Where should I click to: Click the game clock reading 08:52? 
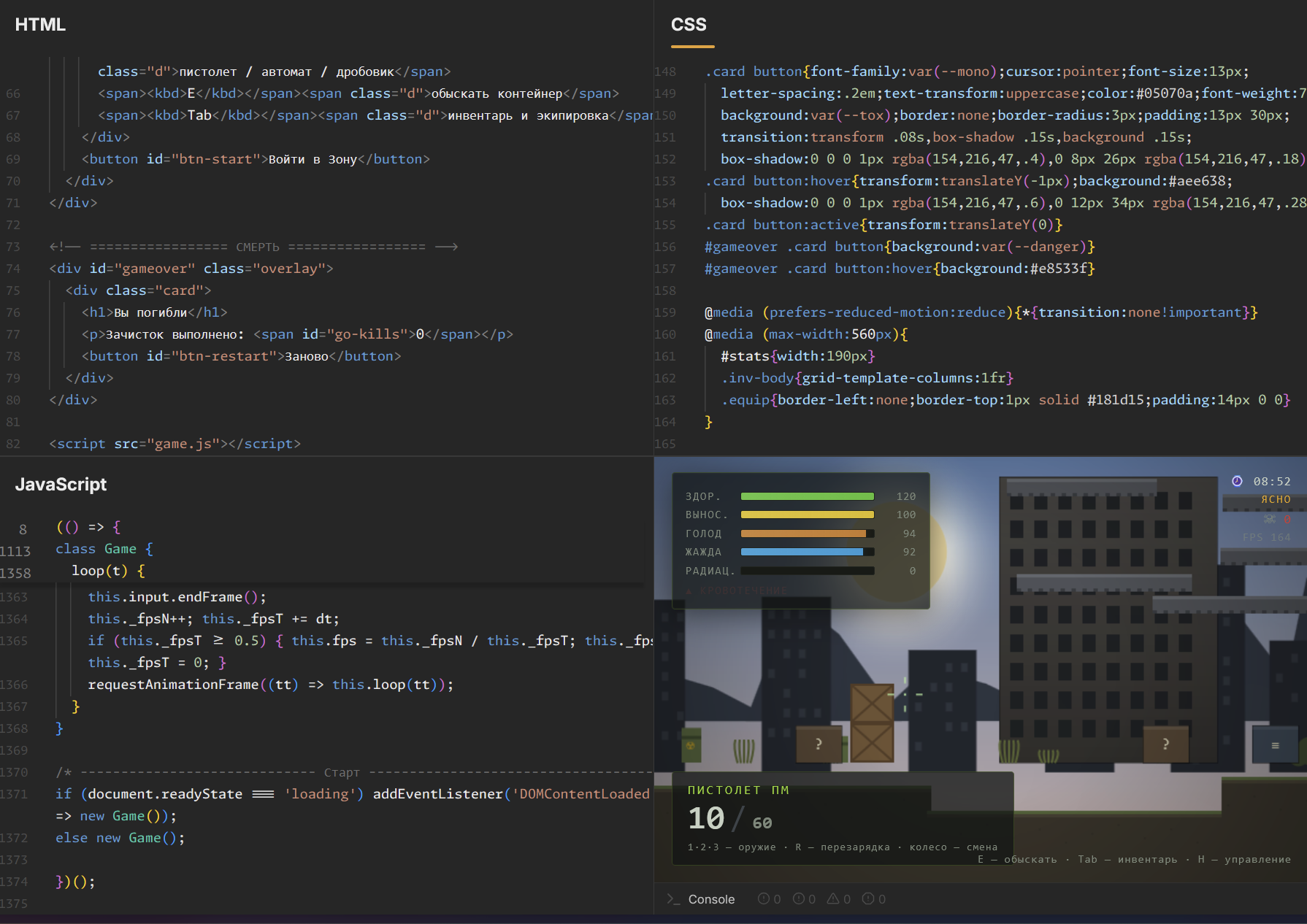coord(1272,482)
